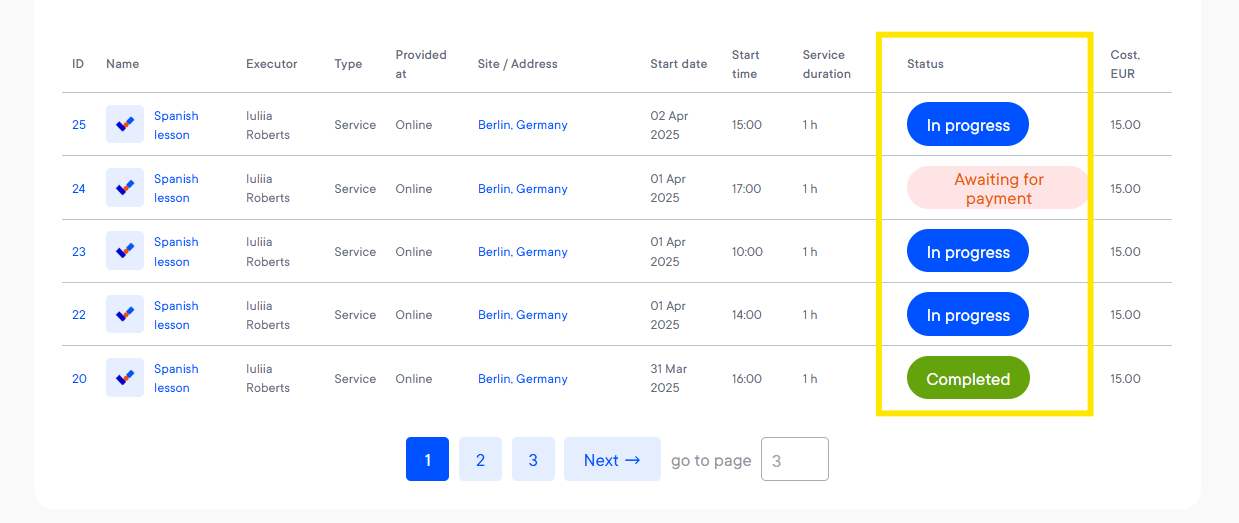Click the Next arrow pagination button
The width and height of the screenshot is (1239, 523).
pos(612,459)
